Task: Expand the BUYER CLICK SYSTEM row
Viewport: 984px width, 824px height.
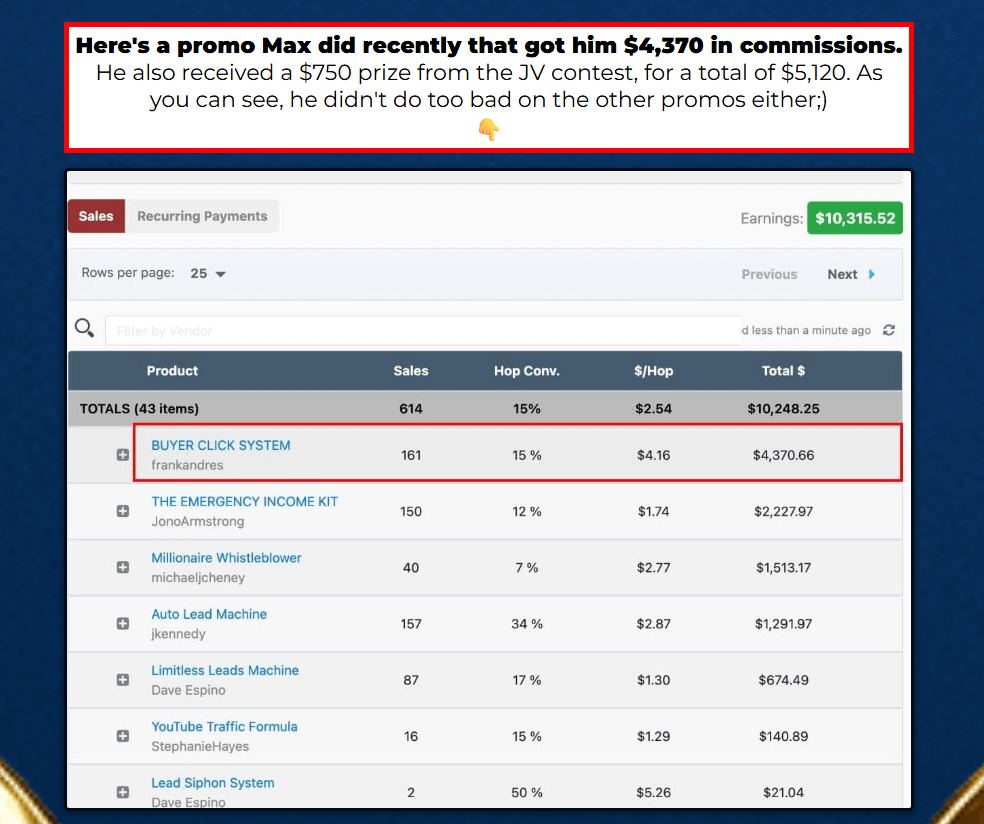Action: [x=123, y=455]
